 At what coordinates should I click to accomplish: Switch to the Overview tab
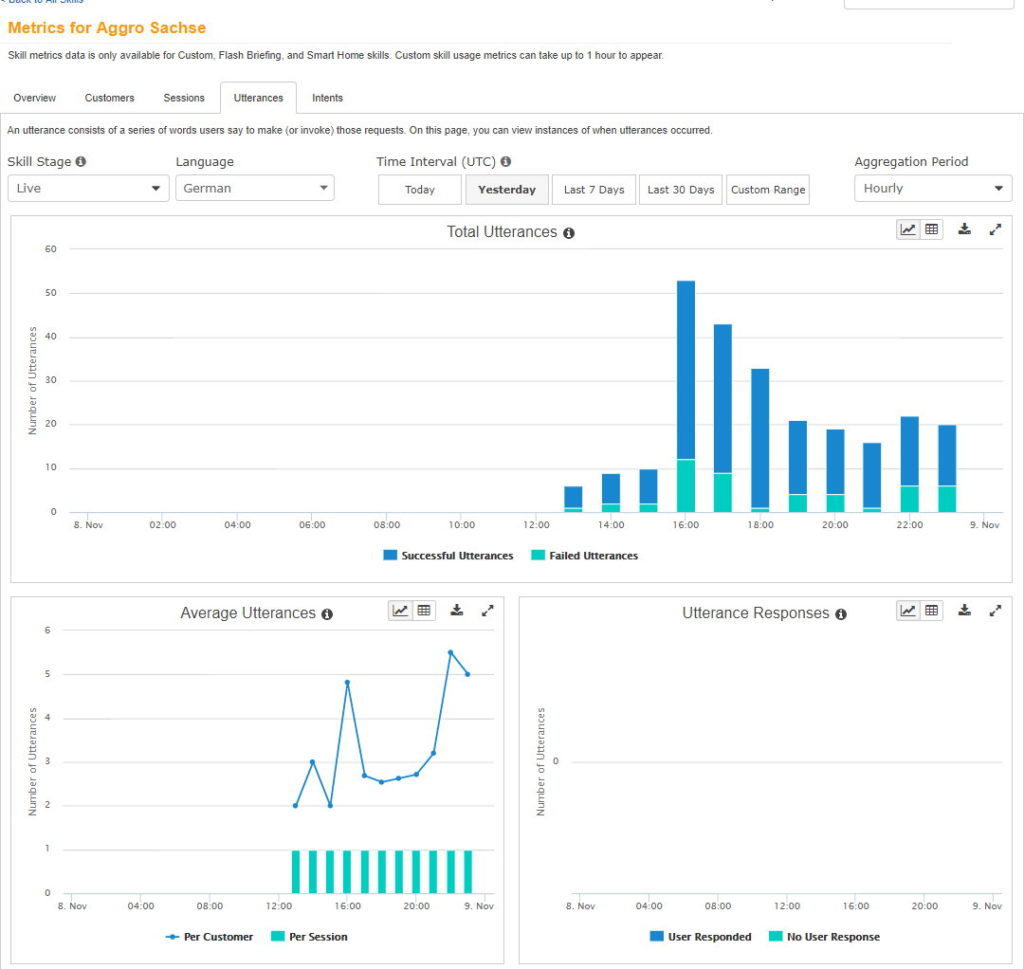click(x=35, y=98)
